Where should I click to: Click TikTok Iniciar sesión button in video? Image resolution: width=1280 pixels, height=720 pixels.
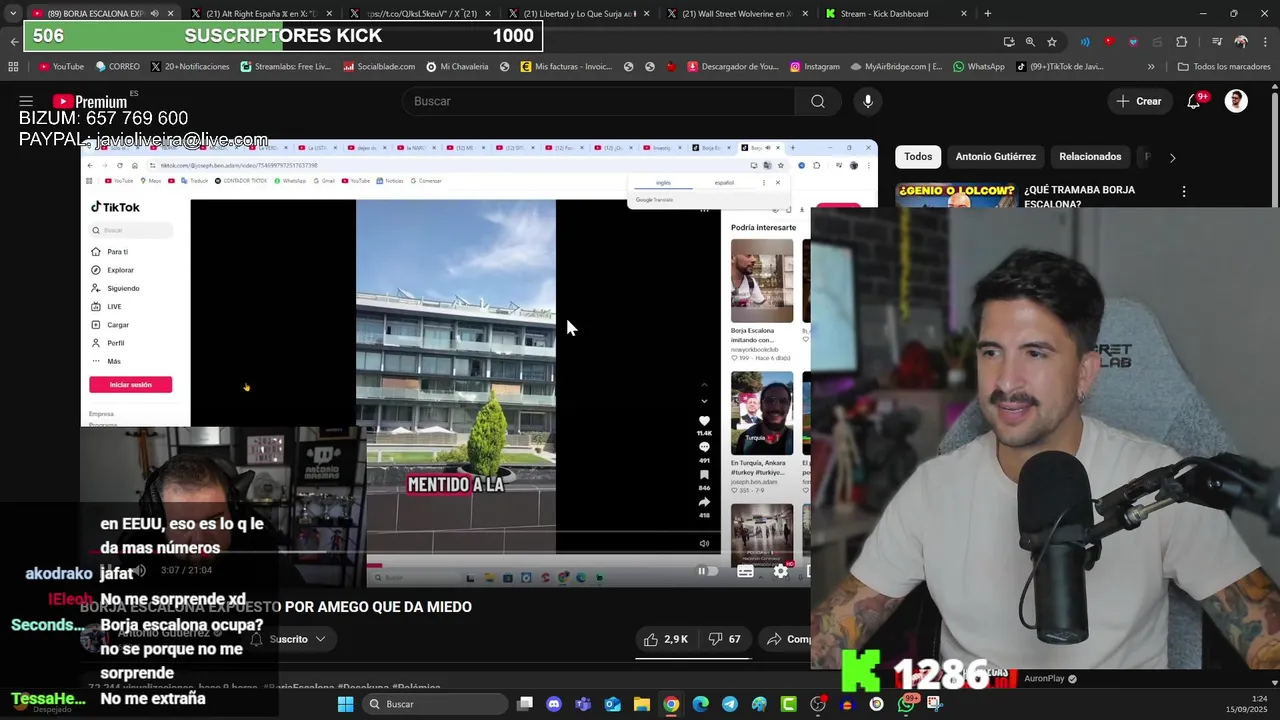[130, 385]
